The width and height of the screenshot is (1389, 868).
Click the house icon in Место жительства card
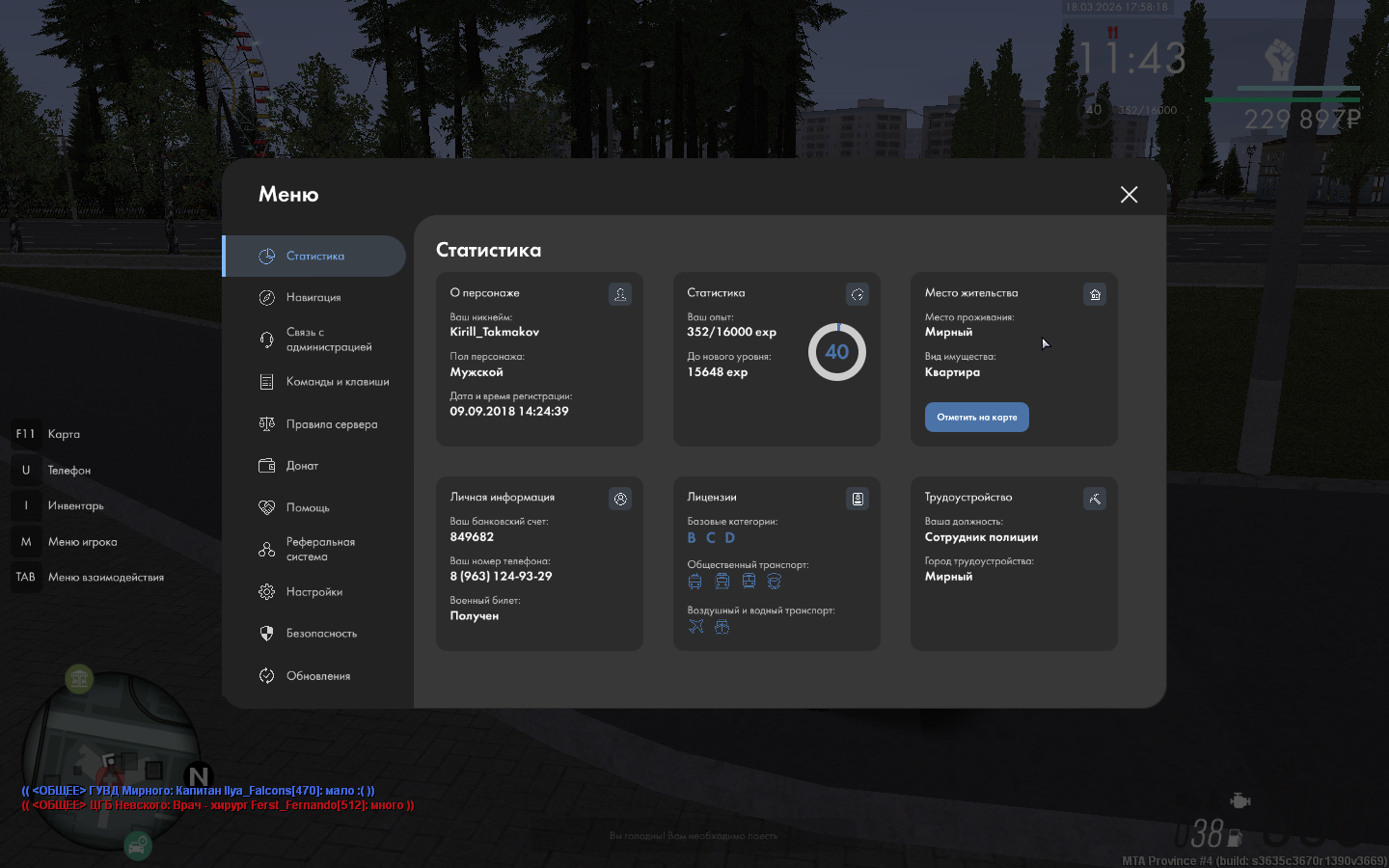point(1094,294)
